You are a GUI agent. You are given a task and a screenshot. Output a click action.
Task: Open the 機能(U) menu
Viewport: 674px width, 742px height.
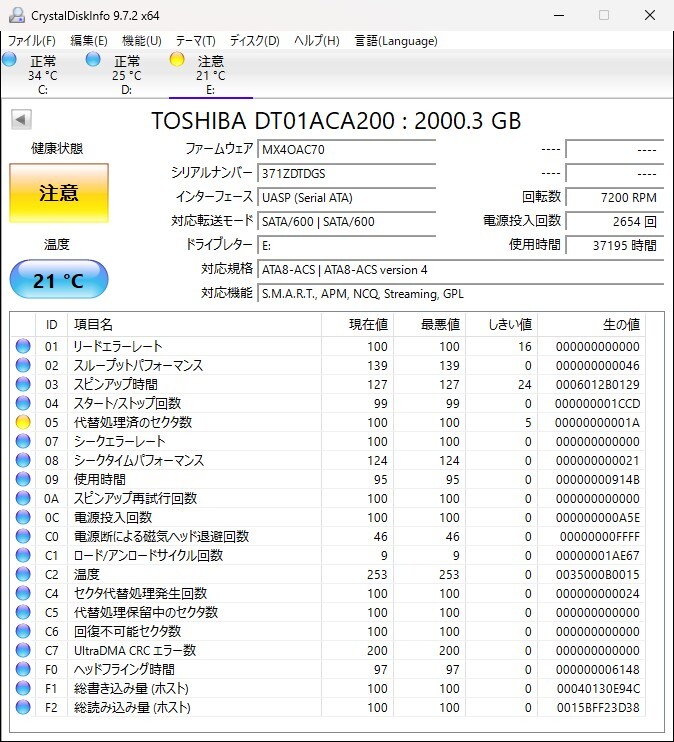tap(142, 41)
